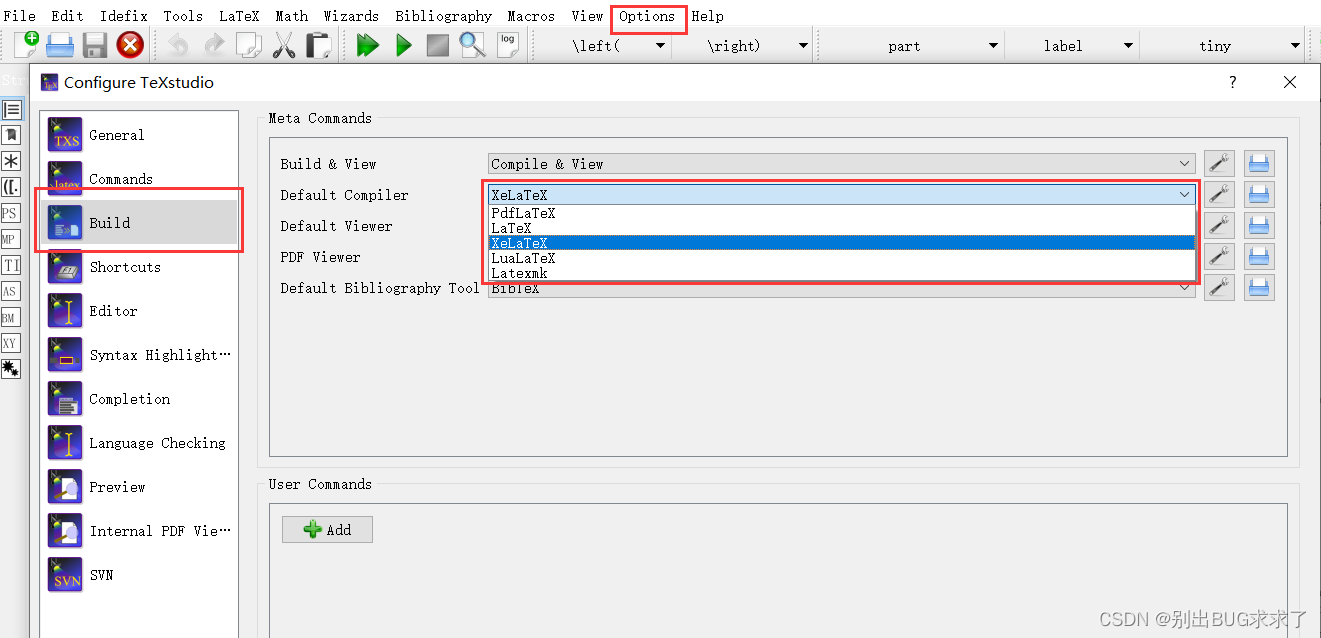
Task: Open the dialog's ? help button
Action: pyautogui.click(x=1232, y=82)
